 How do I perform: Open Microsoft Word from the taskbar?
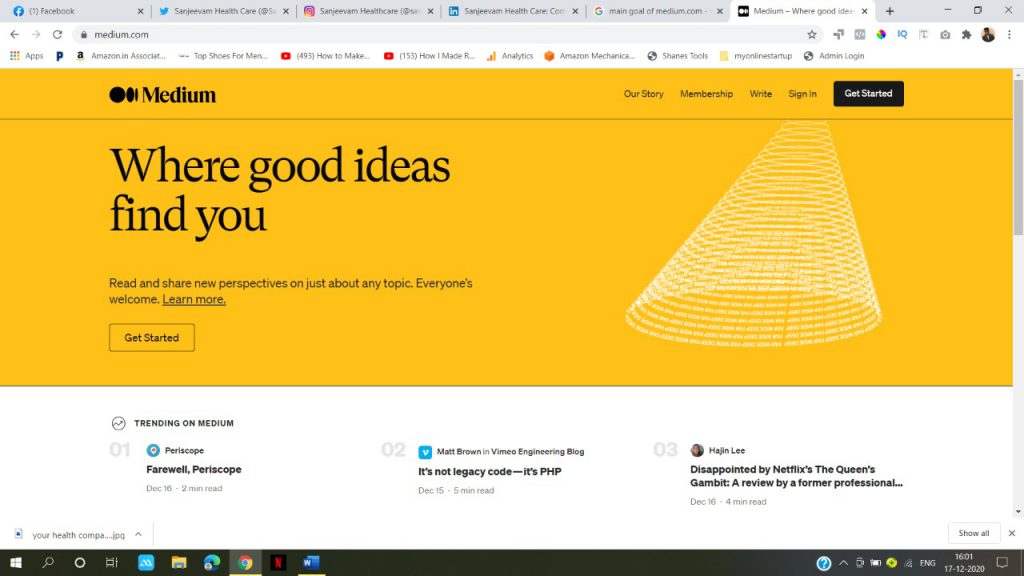[311, 562]
